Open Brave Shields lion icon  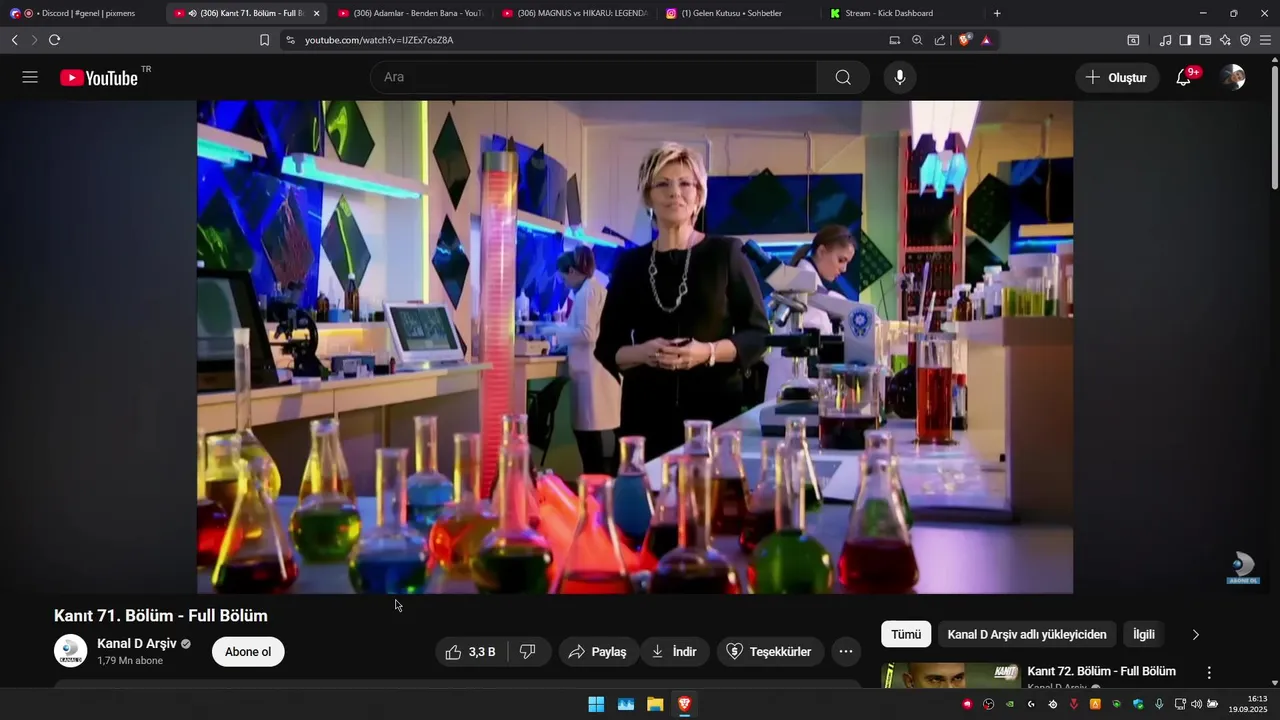(964, 40)
